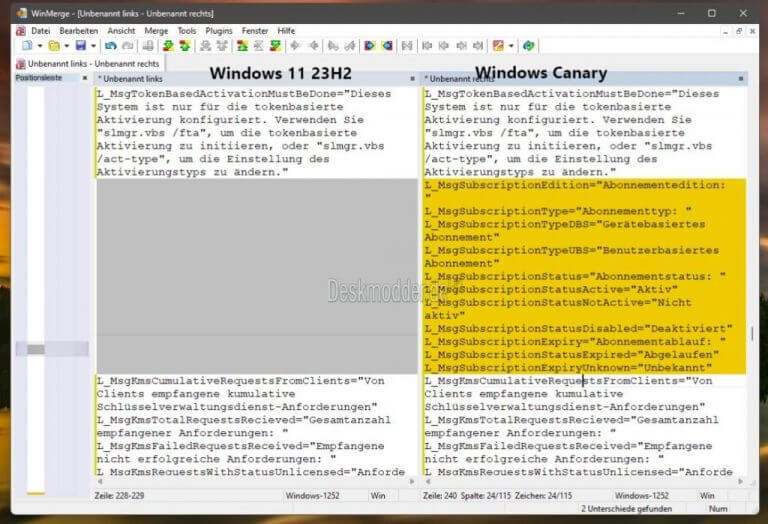Click the Refresh icon at toolbar end

(529, 46)
